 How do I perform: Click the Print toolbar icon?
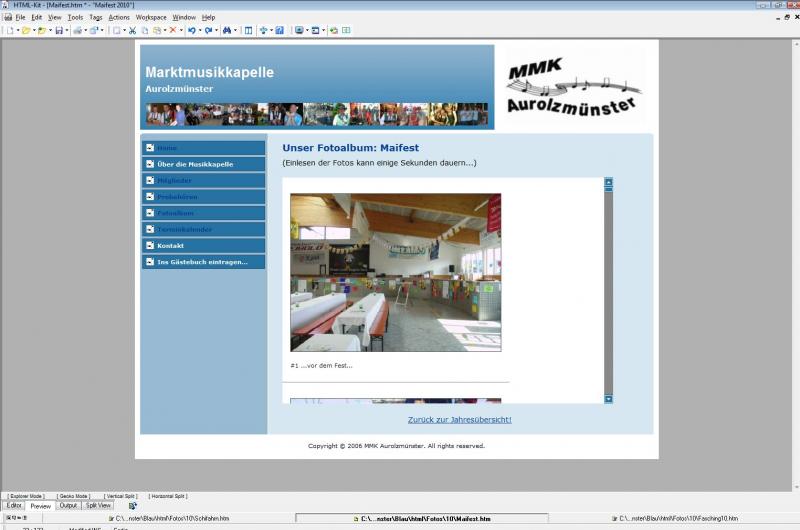coord(78,31)
